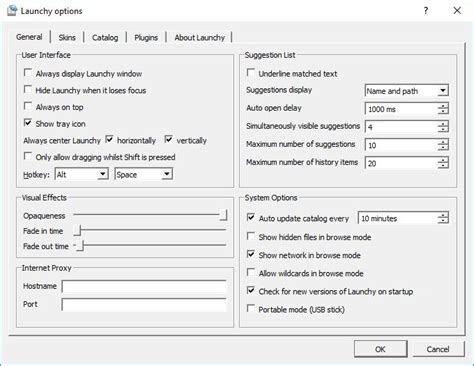474x366 pixels.
Task: Uncheck Show network in browse mode
Action: pos(251,254)
